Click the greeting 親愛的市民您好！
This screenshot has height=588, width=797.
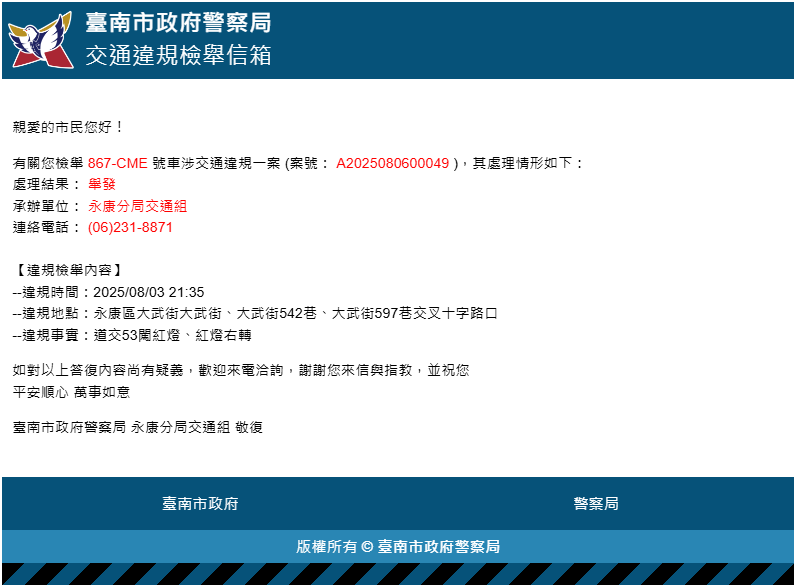click(x=69, y=127)
